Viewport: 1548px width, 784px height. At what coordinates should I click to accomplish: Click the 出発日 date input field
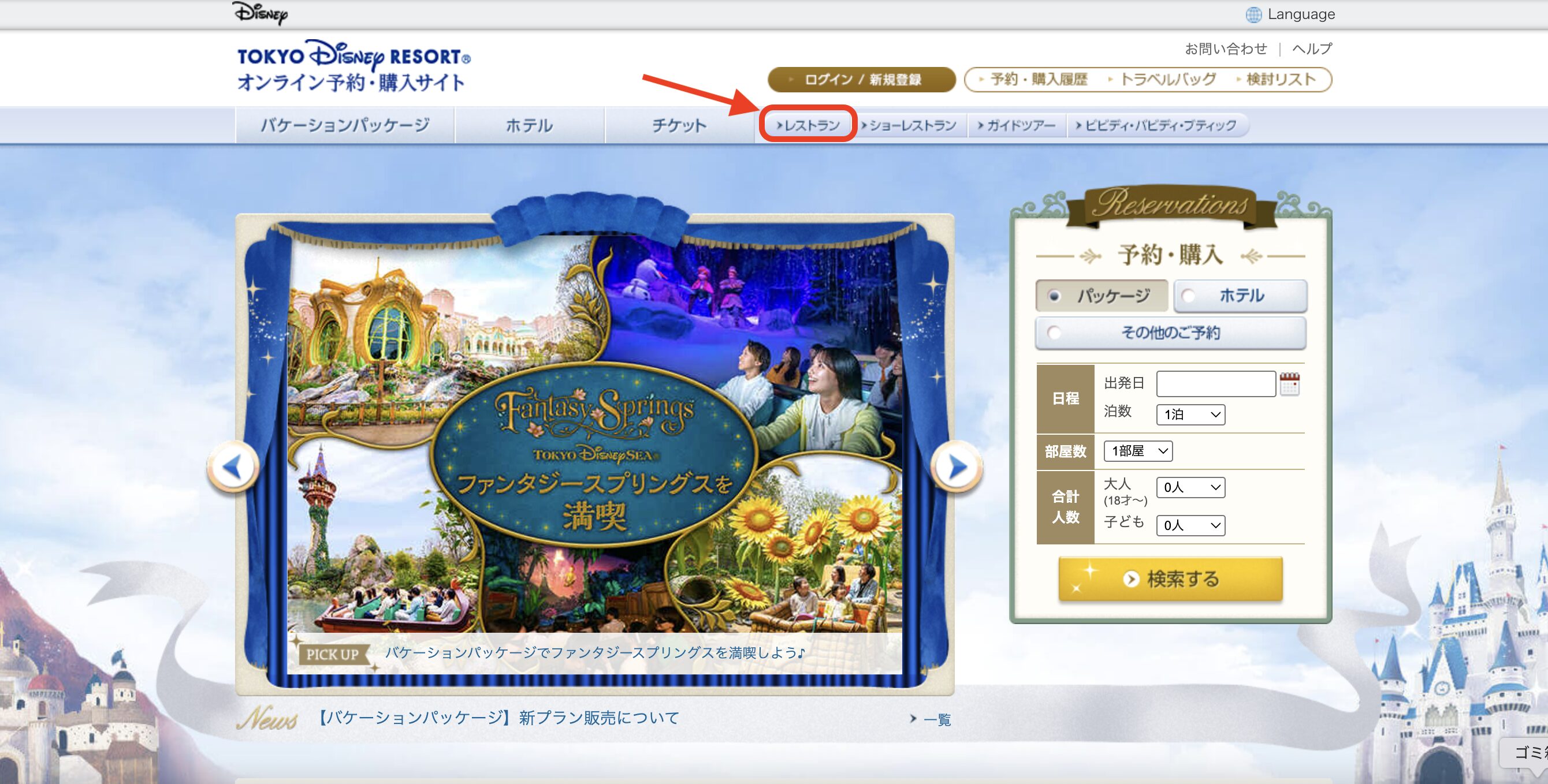[x=1216, y=383]
